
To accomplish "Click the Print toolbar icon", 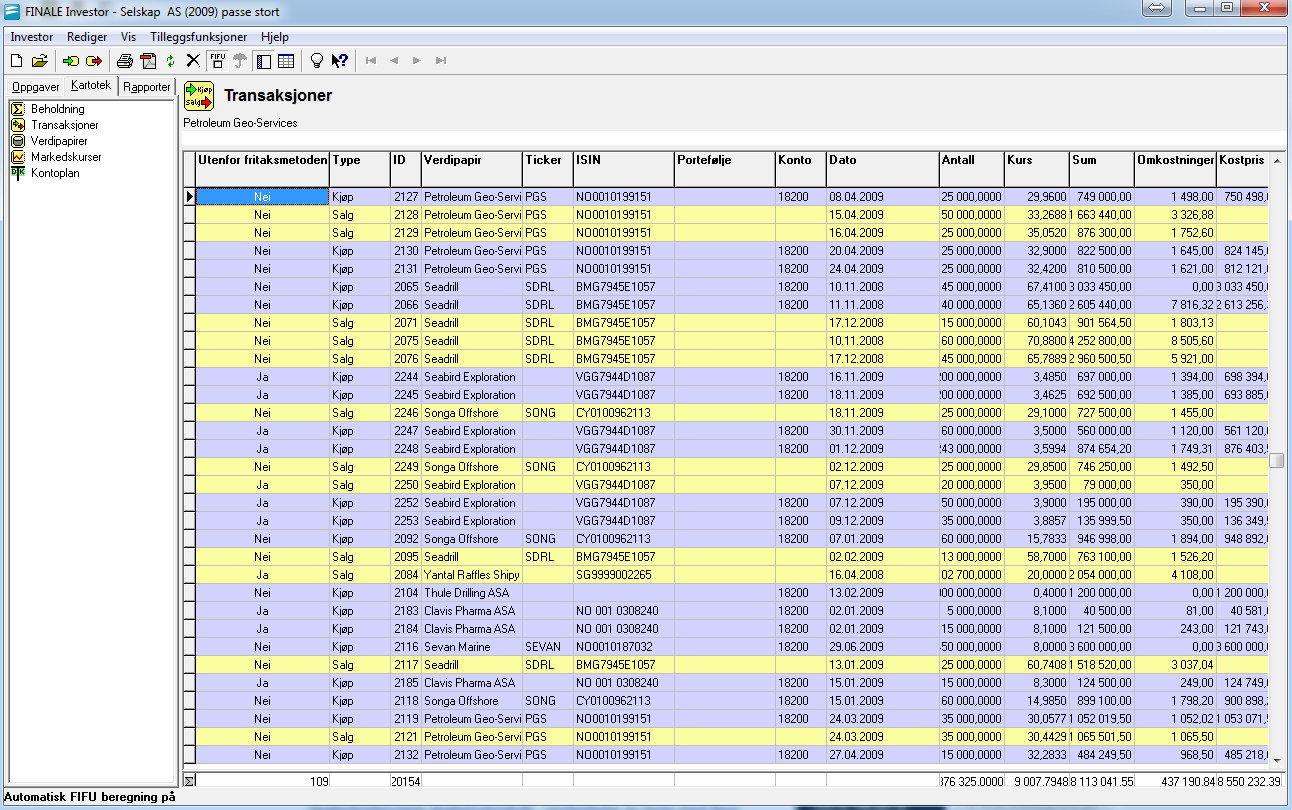I will pos(125,61).
